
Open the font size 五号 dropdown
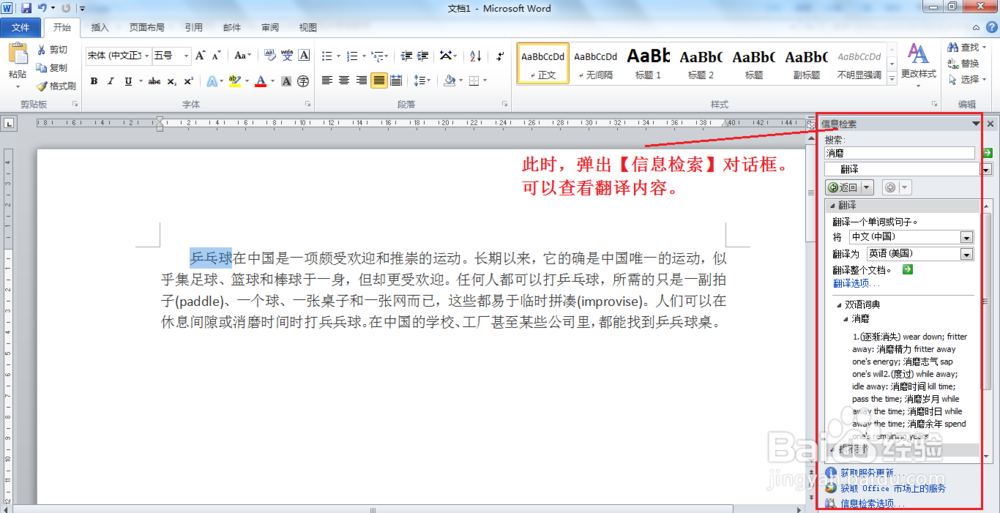pos(187,56)
